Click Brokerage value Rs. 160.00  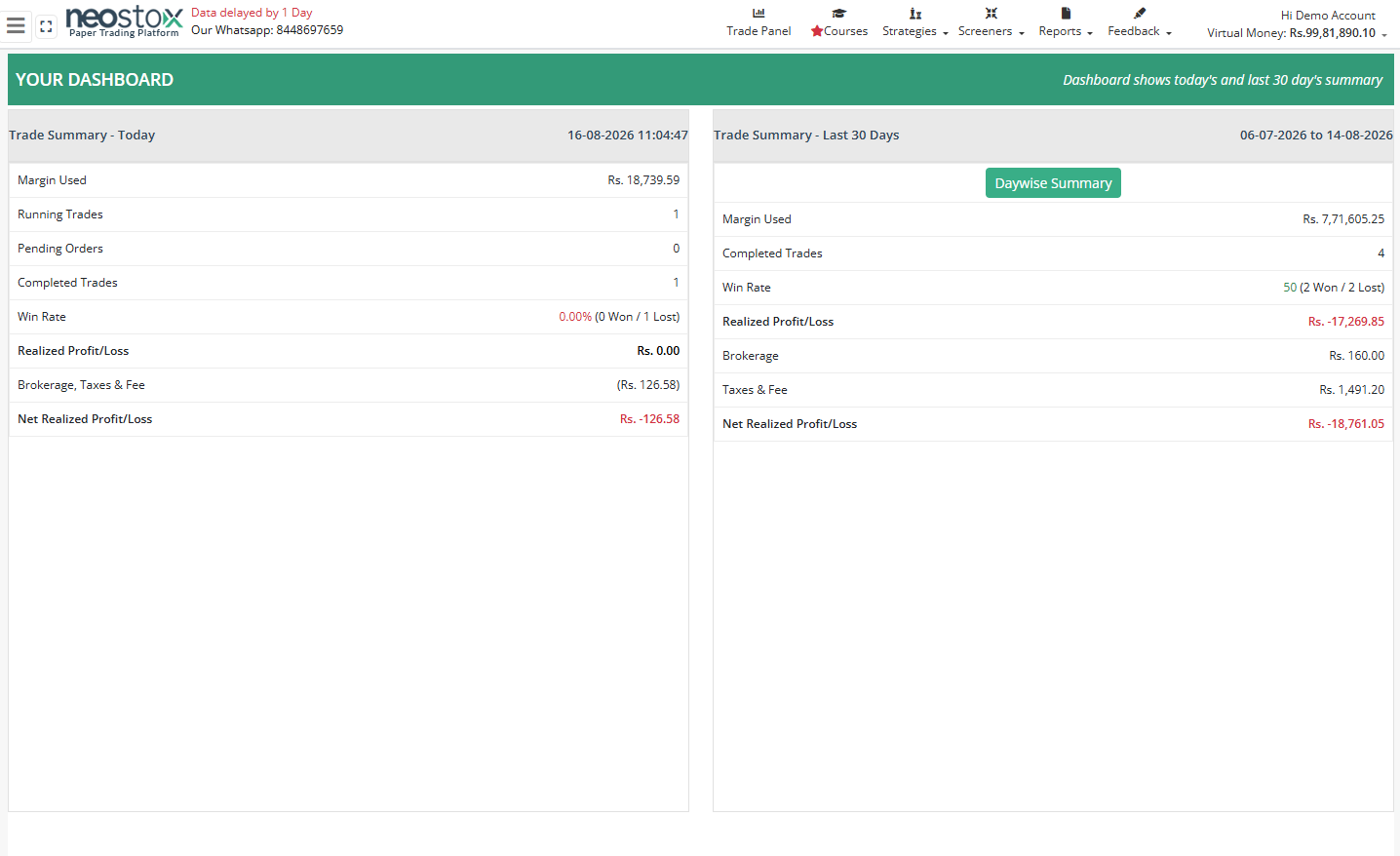pos(1356,356)
